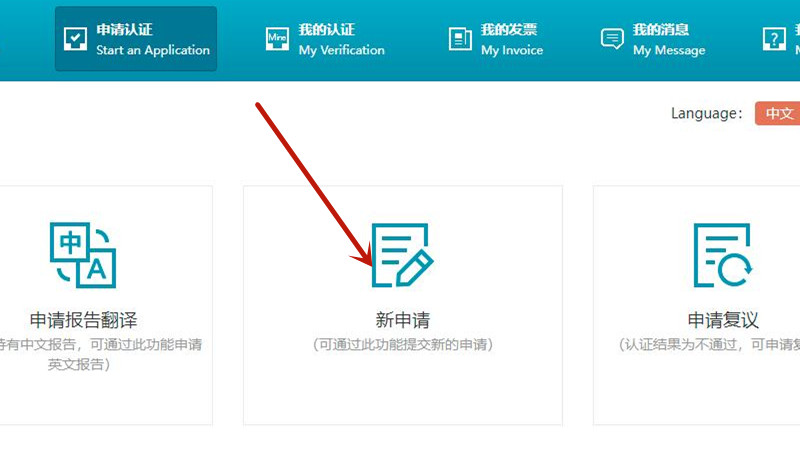
Task: Click the My Invoice document icon
Action: pyautogui.click(x=460, y=39)
